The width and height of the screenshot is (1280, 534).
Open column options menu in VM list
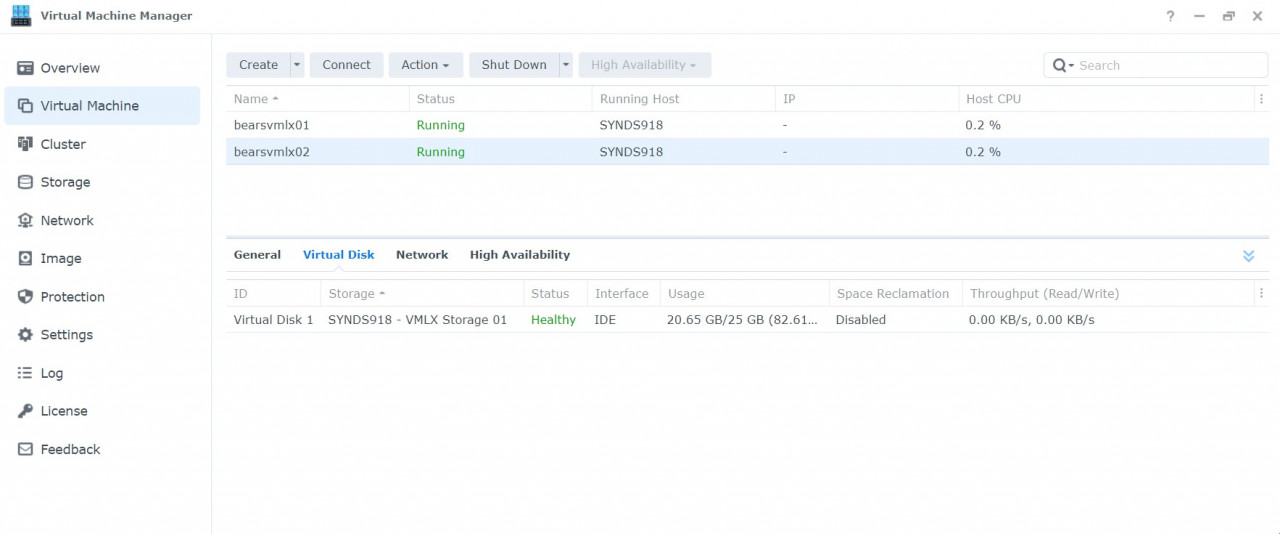tap(1261, 99)
